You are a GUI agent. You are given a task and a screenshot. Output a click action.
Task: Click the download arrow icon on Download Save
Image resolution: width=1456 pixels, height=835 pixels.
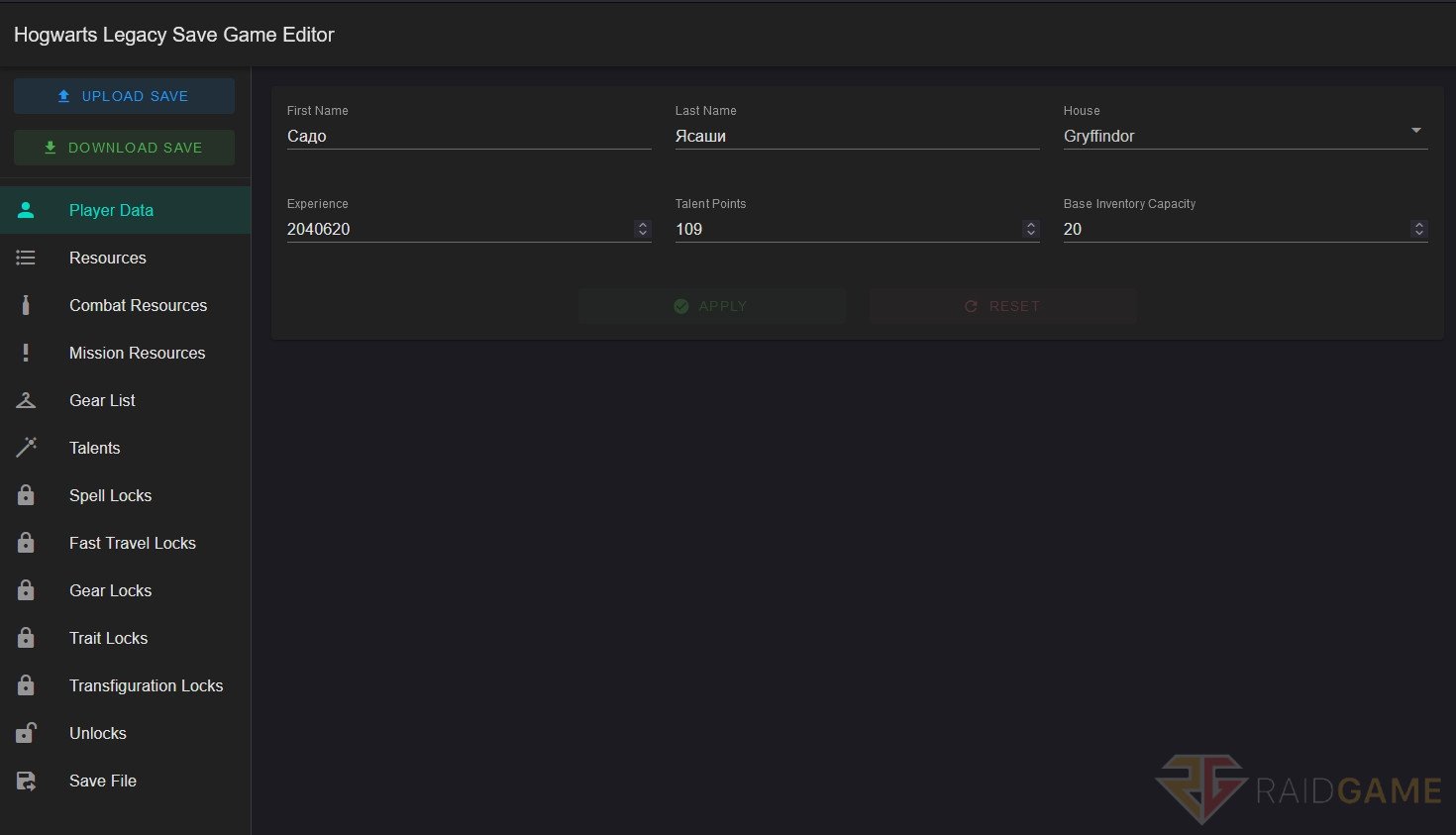click(51, 148)
